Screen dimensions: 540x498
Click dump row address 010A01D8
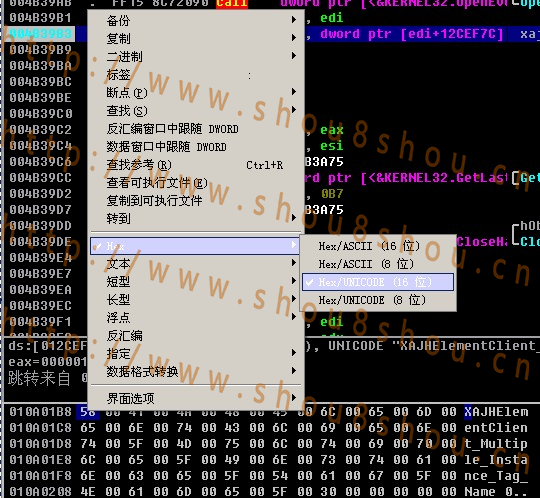click(40, 444)
